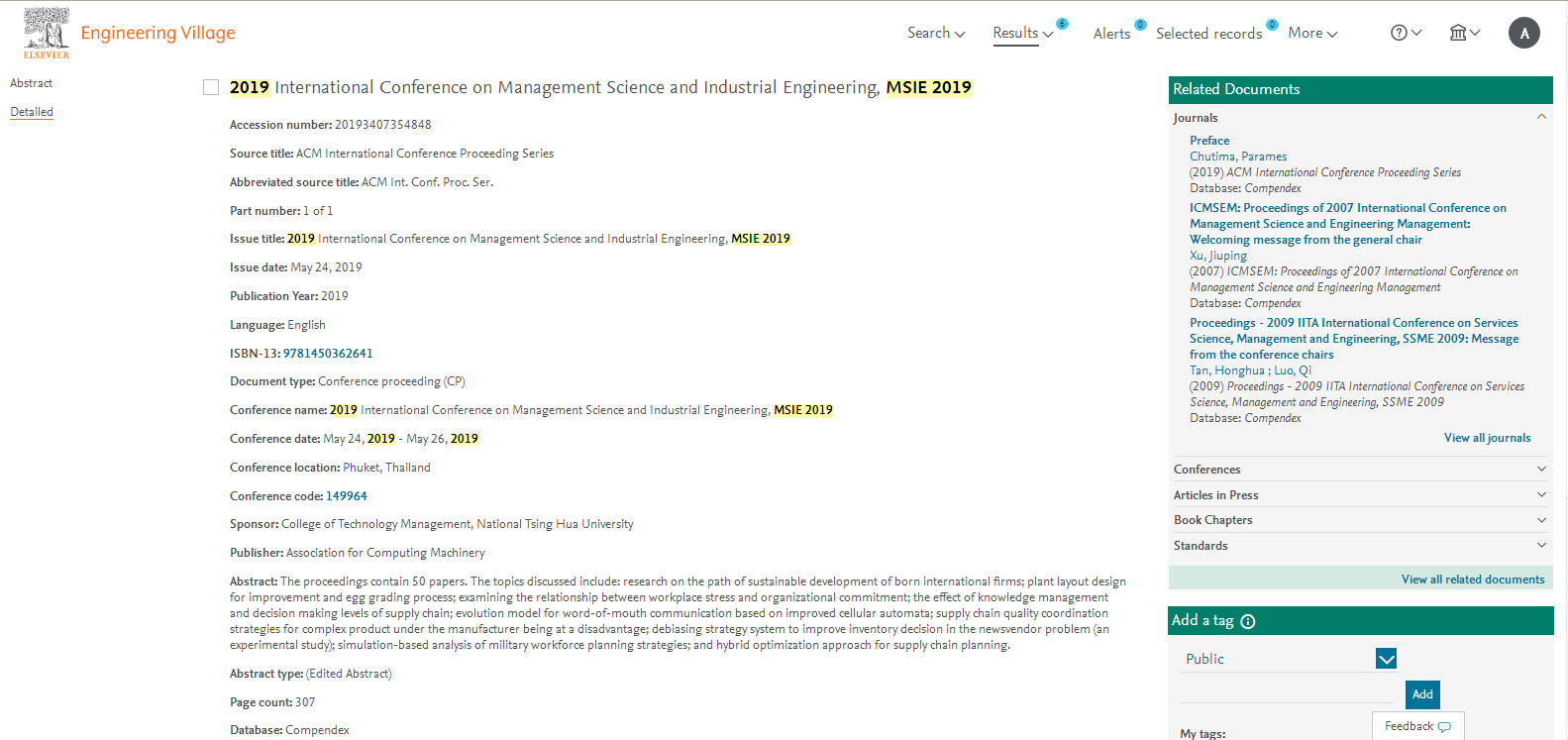Open ISBN-13 link 9781450362641
Image resolution: width=1568 pixels, height=740 pixels.
point(328,354)
